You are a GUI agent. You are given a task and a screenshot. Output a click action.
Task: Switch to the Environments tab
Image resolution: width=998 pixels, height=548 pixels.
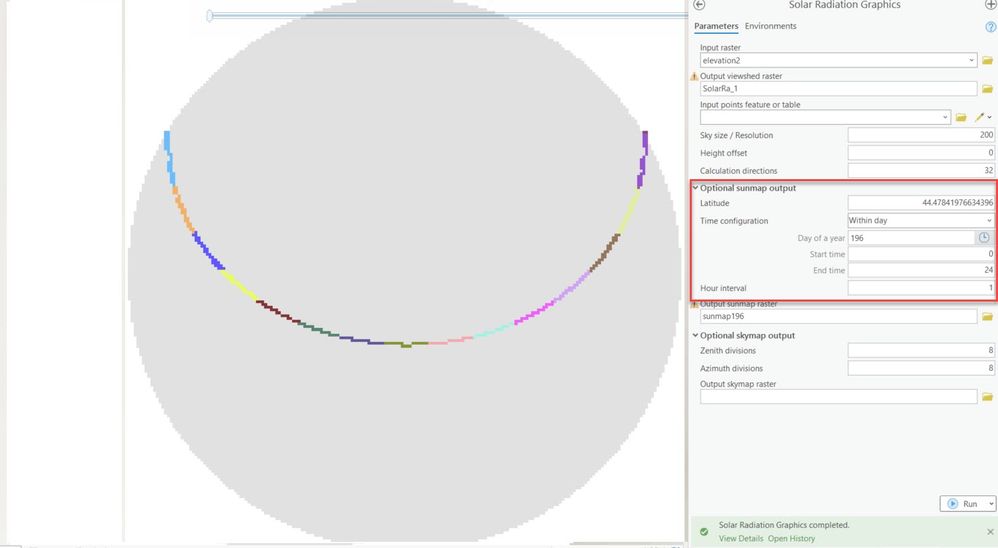coord(770,26)
